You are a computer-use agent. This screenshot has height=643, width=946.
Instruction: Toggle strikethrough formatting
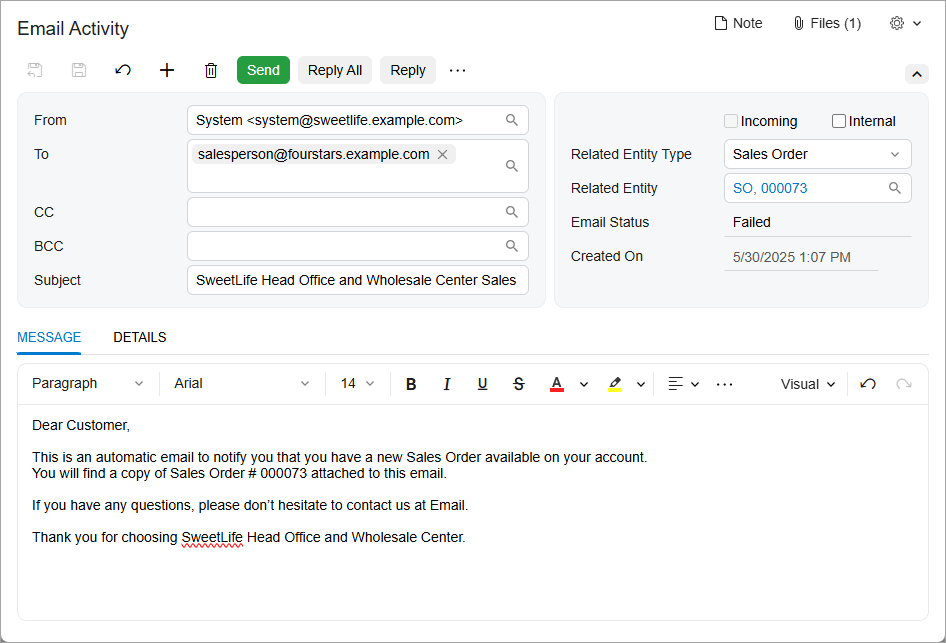519,384
